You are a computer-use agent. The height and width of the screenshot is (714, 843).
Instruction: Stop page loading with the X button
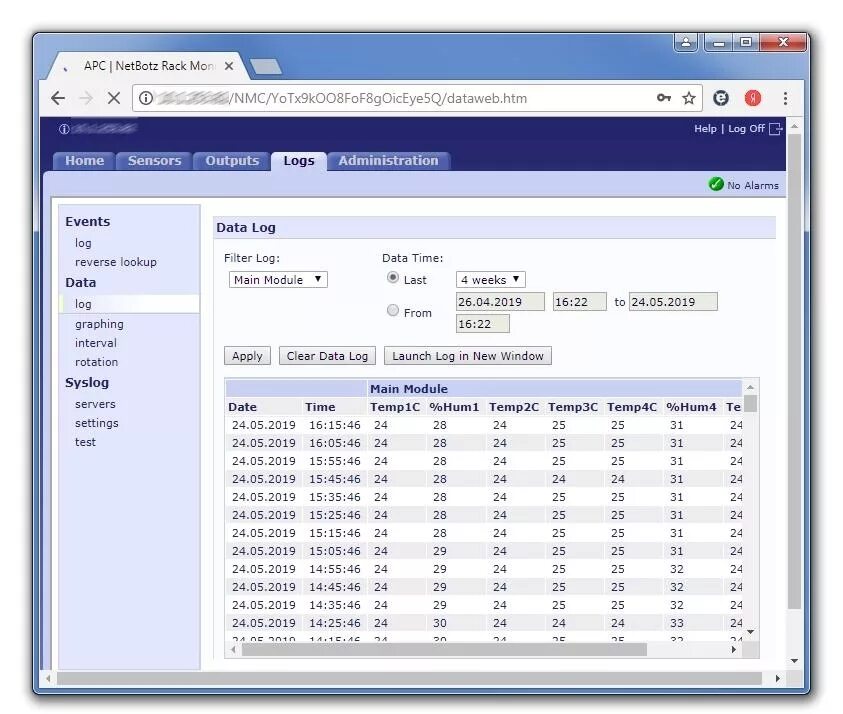pos(114,98)
